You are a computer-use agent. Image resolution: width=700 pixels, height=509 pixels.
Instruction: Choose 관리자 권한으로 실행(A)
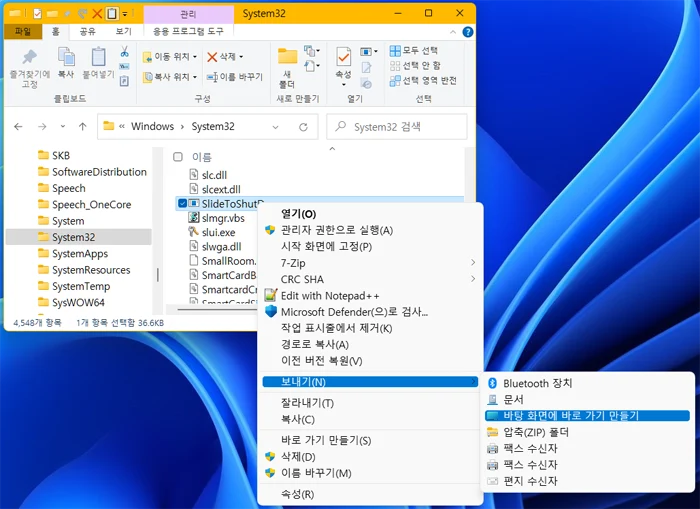tap(371, 230)
